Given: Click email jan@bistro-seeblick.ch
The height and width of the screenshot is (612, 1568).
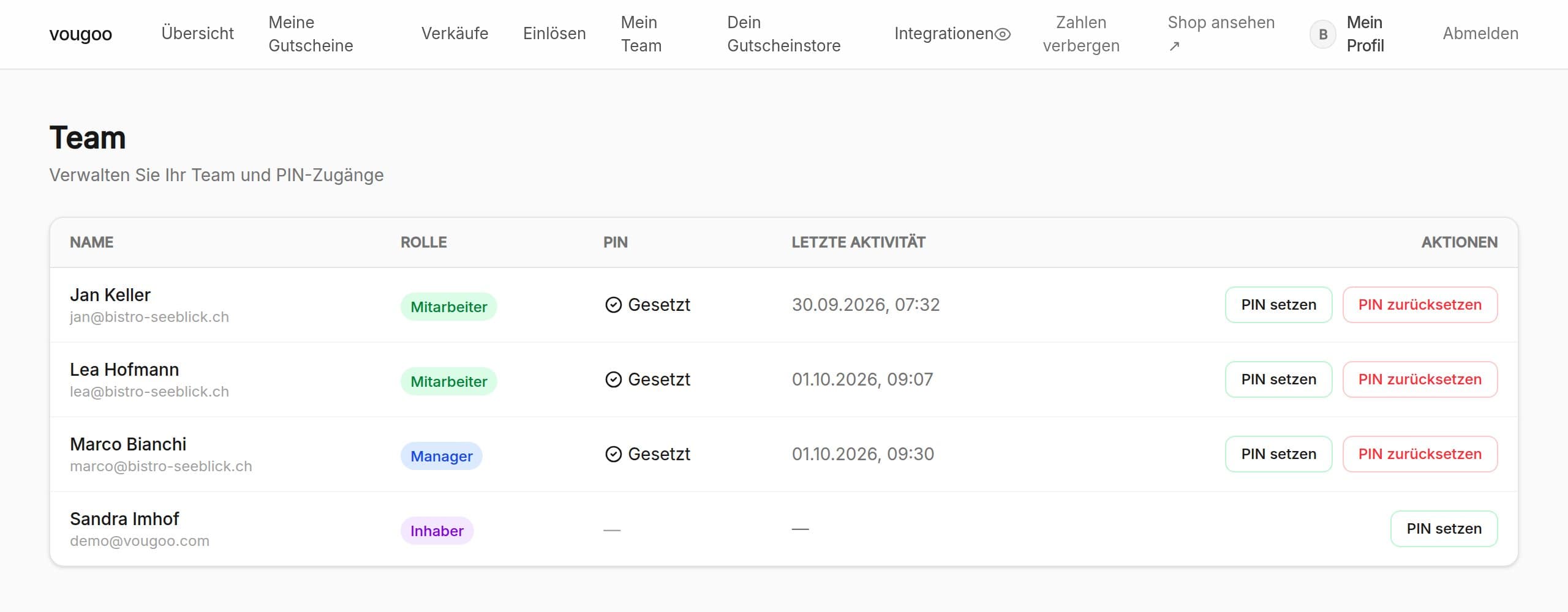Looking at the screenshot, I should click(x=149, y=317).
